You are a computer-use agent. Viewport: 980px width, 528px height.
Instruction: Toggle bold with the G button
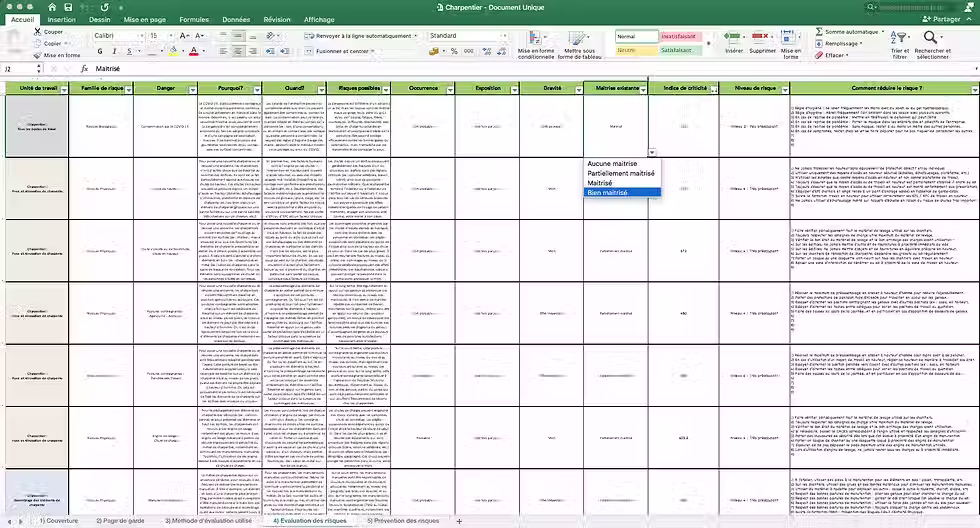[x=100, y=51]
